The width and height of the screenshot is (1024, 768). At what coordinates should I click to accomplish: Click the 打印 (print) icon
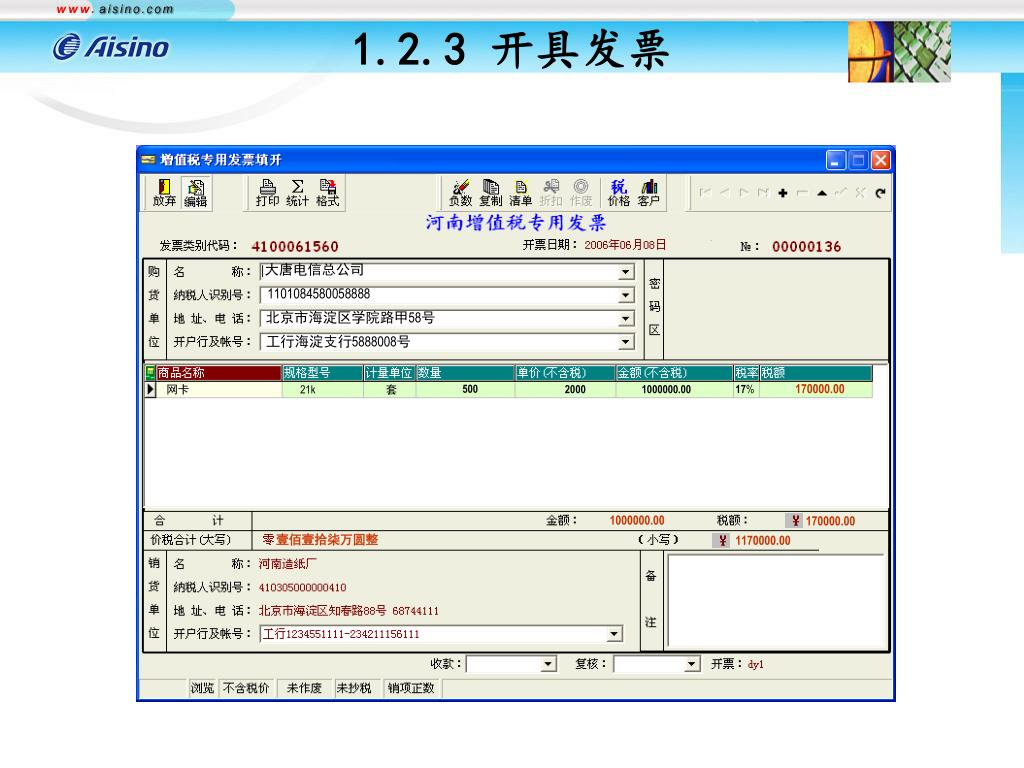click(267, 193)
